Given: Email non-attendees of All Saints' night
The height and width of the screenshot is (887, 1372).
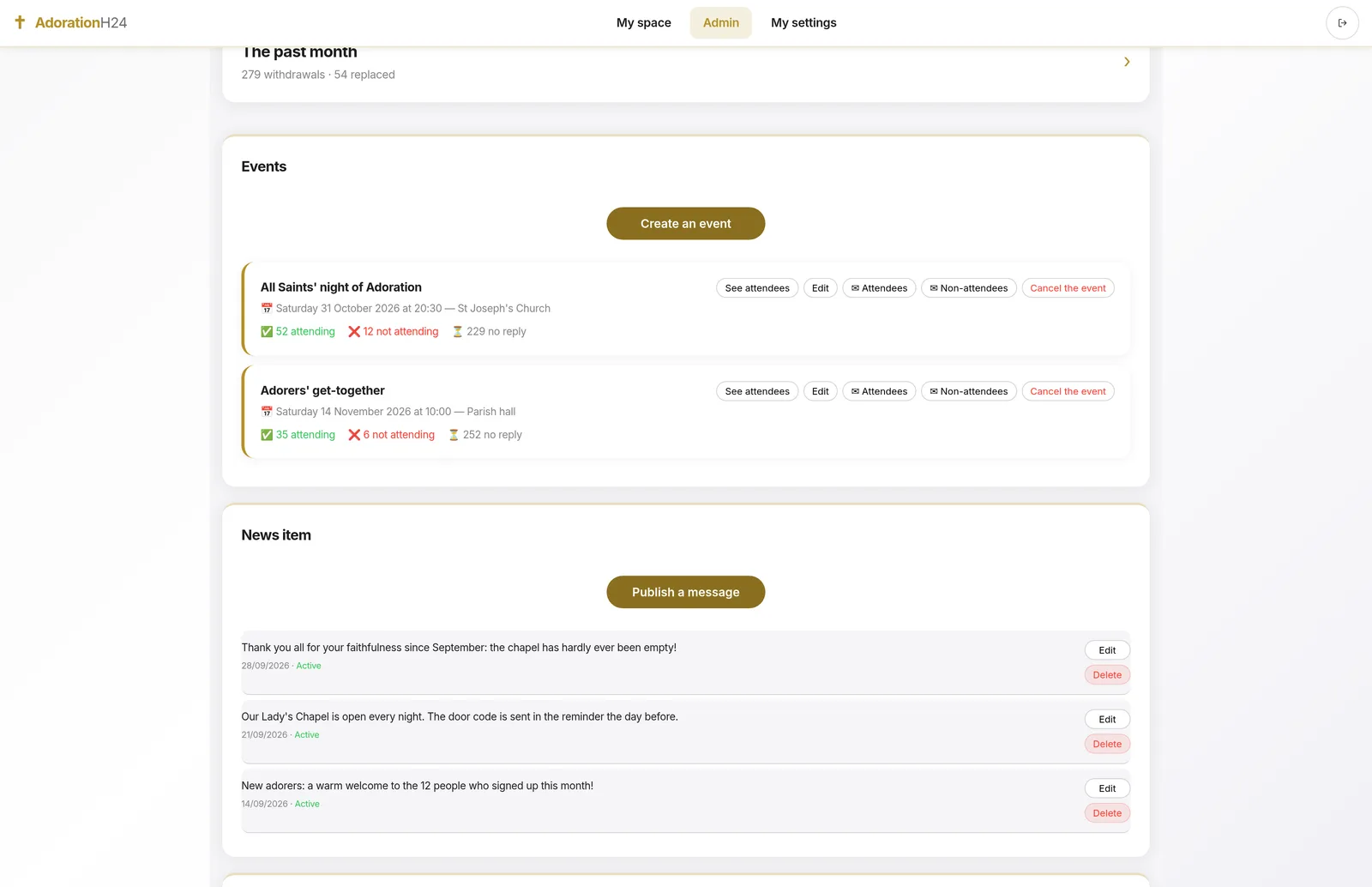Looking at the screenshot, I should coord(969,288).
